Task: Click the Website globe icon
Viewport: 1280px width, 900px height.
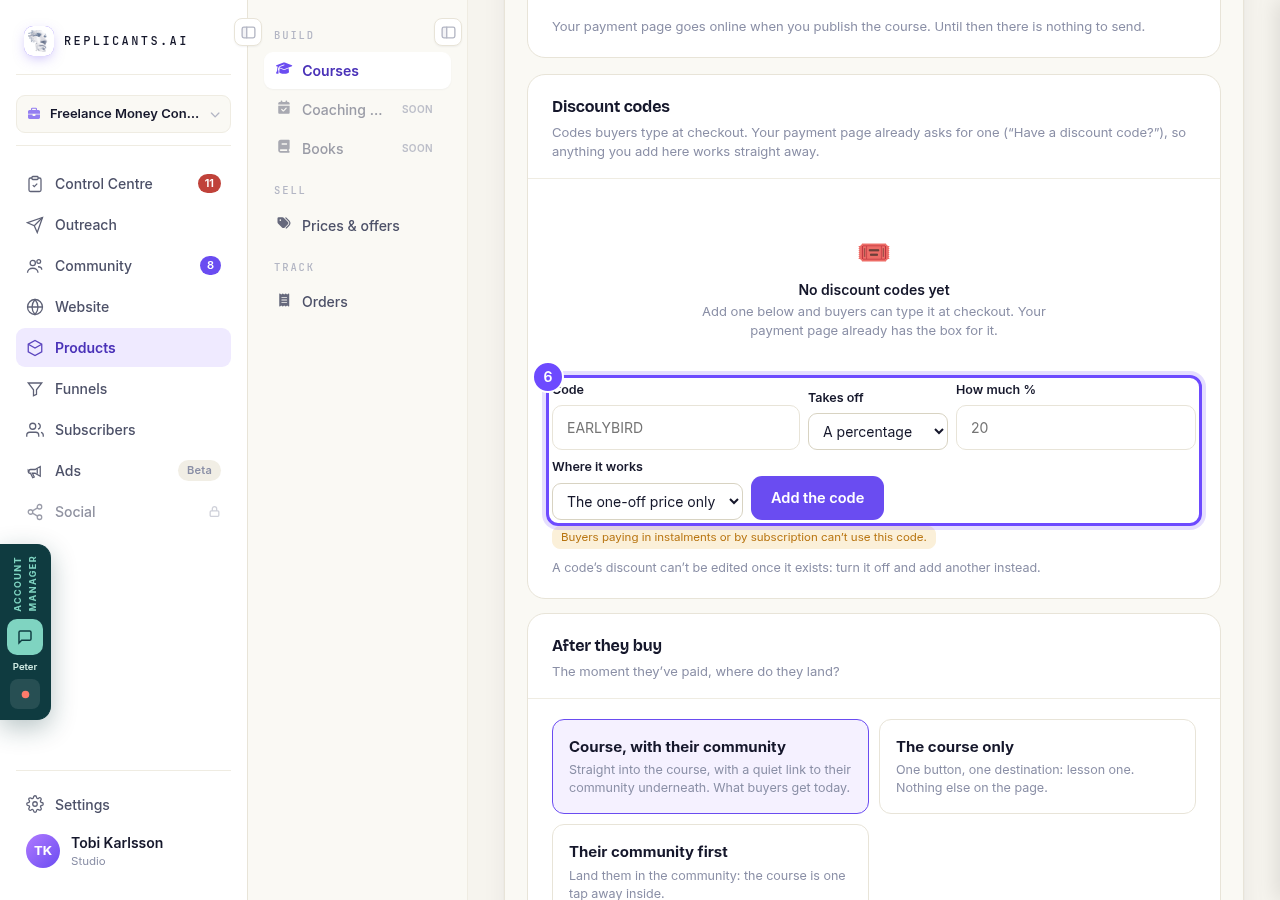Action: pos(35,307)
